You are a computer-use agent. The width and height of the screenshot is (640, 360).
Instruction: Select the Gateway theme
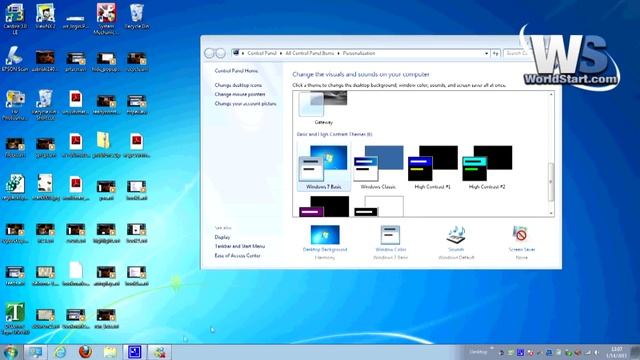click(x=323, y=108)
